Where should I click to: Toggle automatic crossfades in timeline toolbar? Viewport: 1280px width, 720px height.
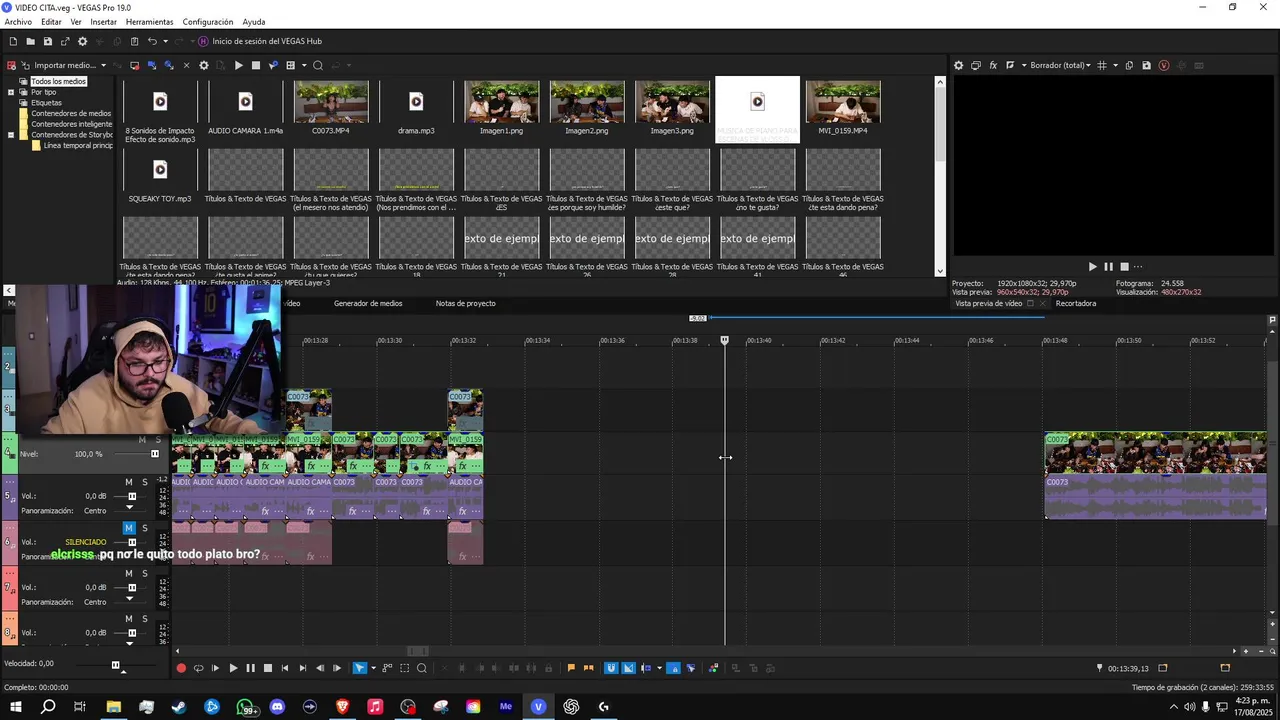pyautogui.click(x=628, y=668)
